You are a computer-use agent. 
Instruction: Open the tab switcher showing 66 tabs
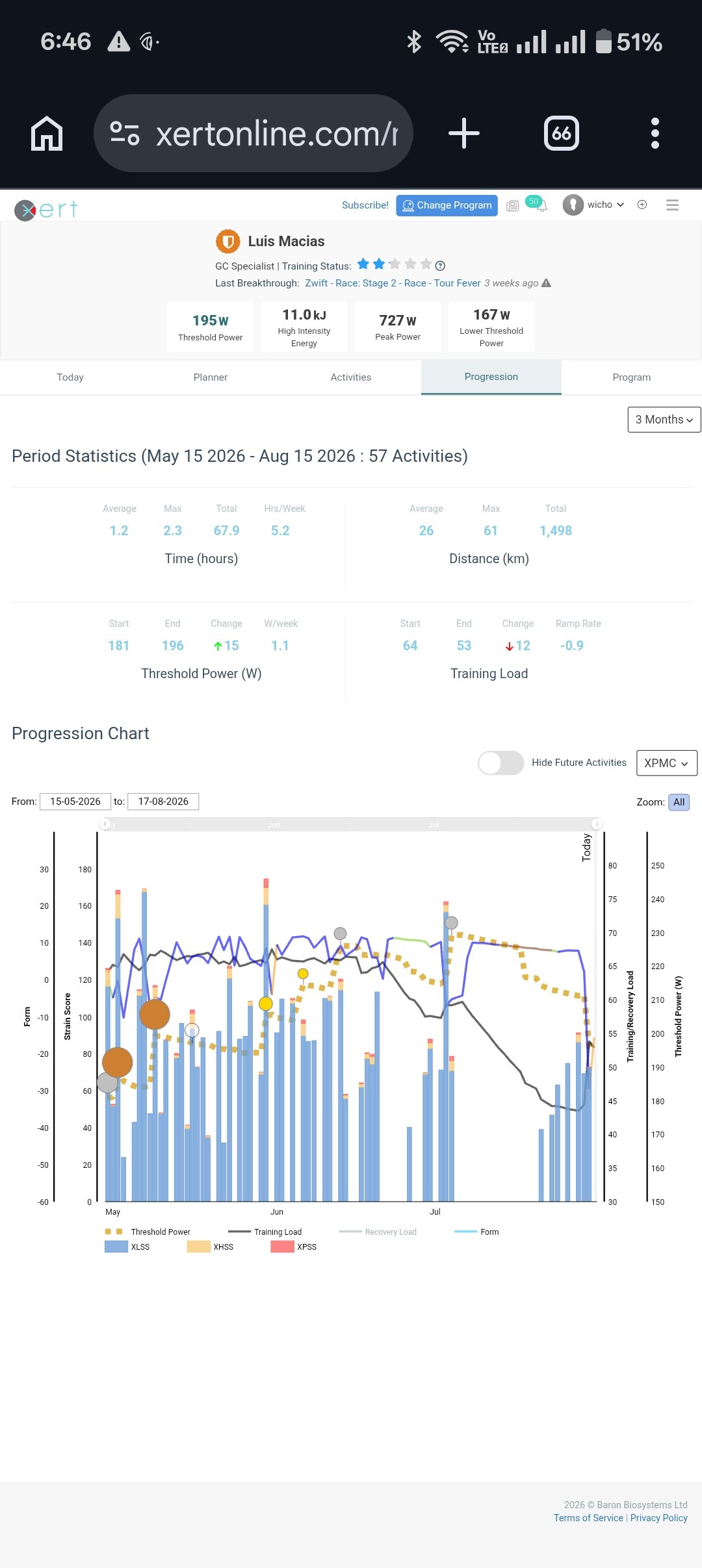pyautogui.click(x=562, y=133)
